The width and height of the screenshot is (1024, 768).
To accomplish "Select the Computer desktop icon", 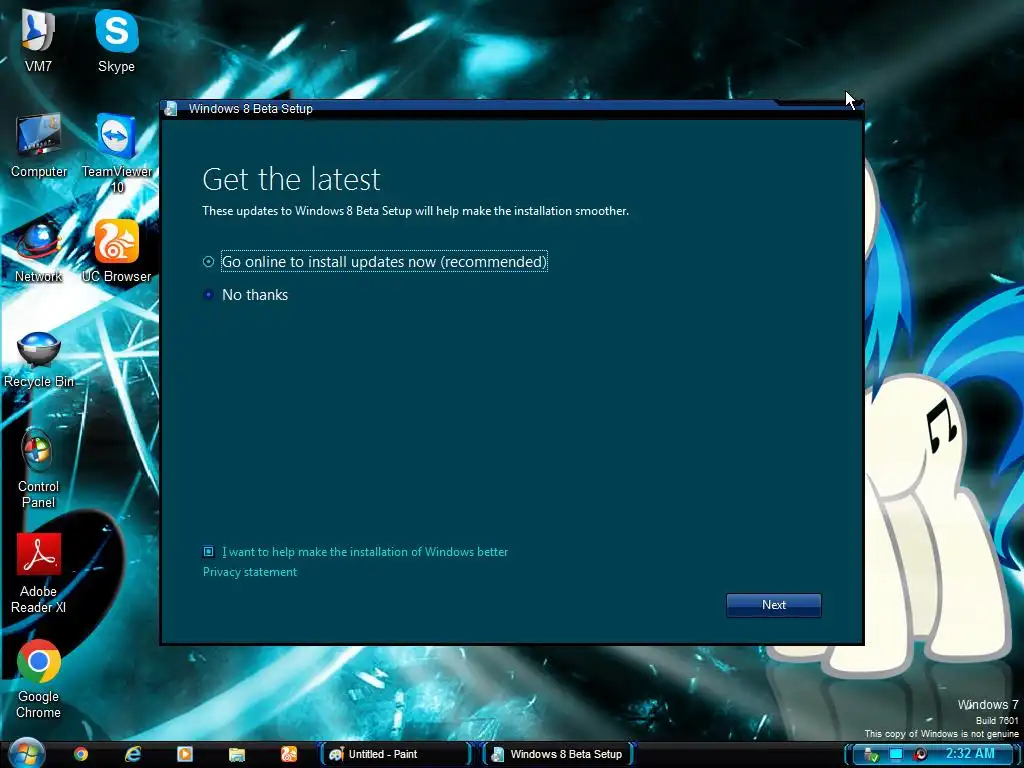I will click(39, 146).
